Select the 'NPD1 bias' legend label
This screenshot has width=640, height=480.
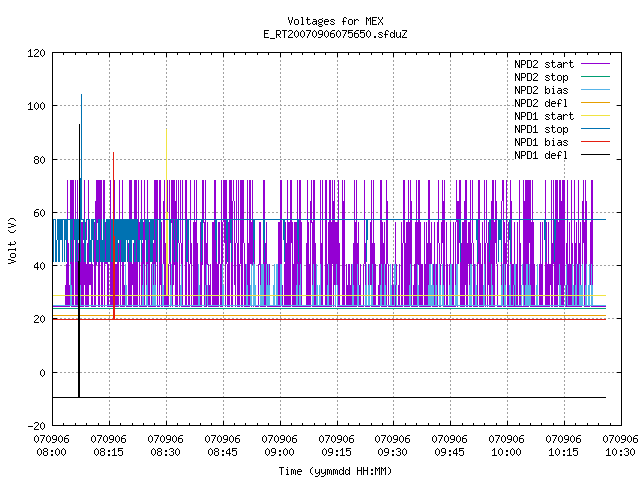click(541, 142)
